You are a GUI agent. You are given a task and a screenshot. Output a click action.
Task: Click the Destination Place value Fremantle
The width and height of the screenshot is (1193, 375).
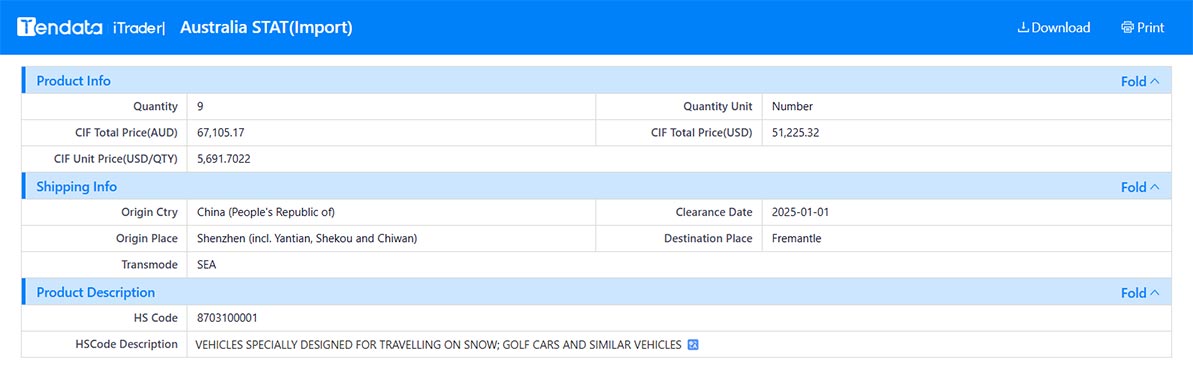pos(797,238)
